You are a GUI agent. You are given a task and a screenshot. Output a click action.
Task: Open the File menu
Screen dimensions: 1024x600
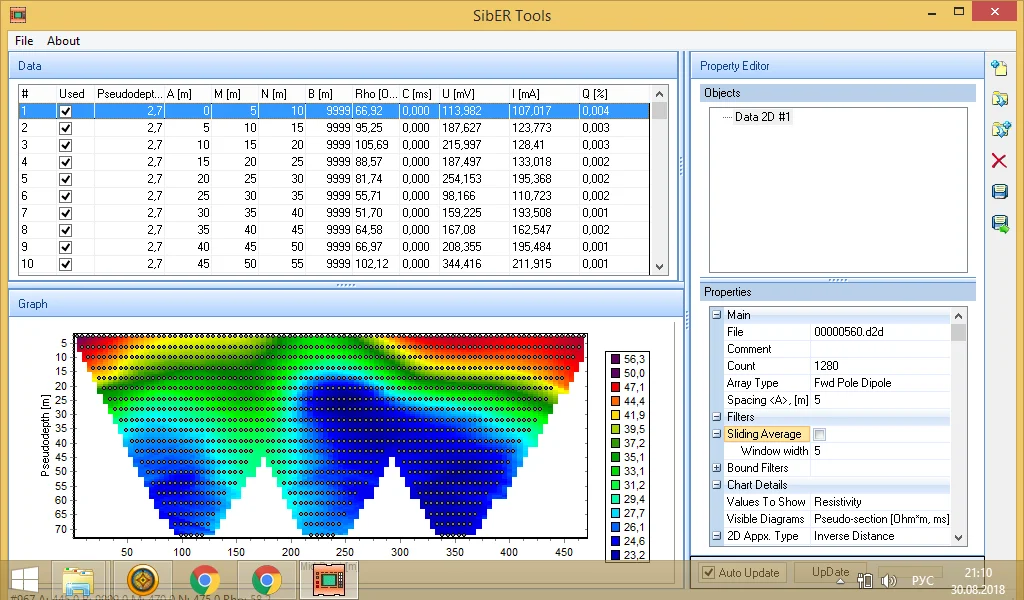click(24, 41)
